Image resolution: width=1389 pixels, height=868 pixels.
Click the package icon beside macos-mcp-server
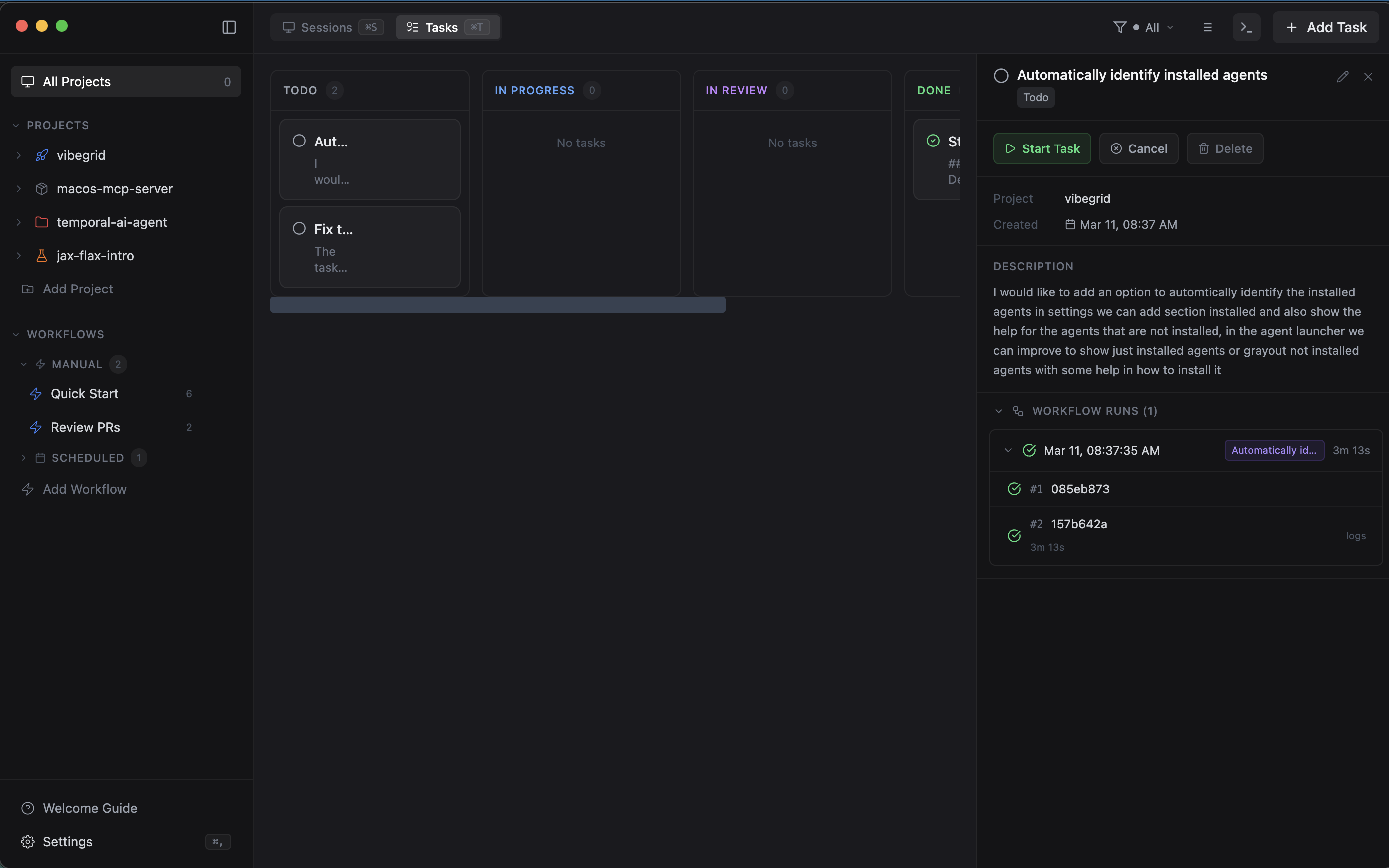tap(42, 188)
